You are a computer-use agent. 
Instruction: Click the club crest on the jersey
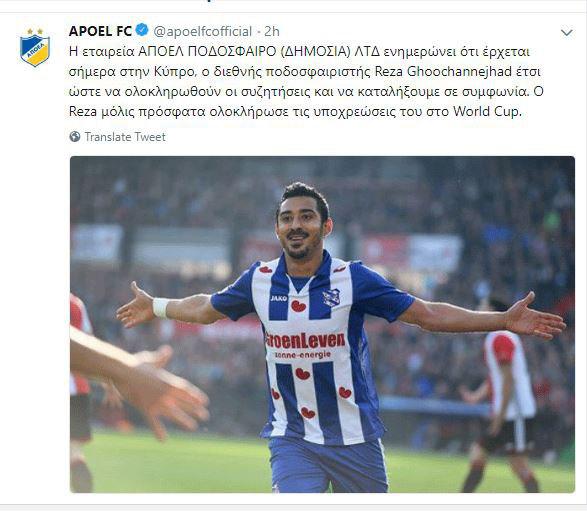click(331, 298)
